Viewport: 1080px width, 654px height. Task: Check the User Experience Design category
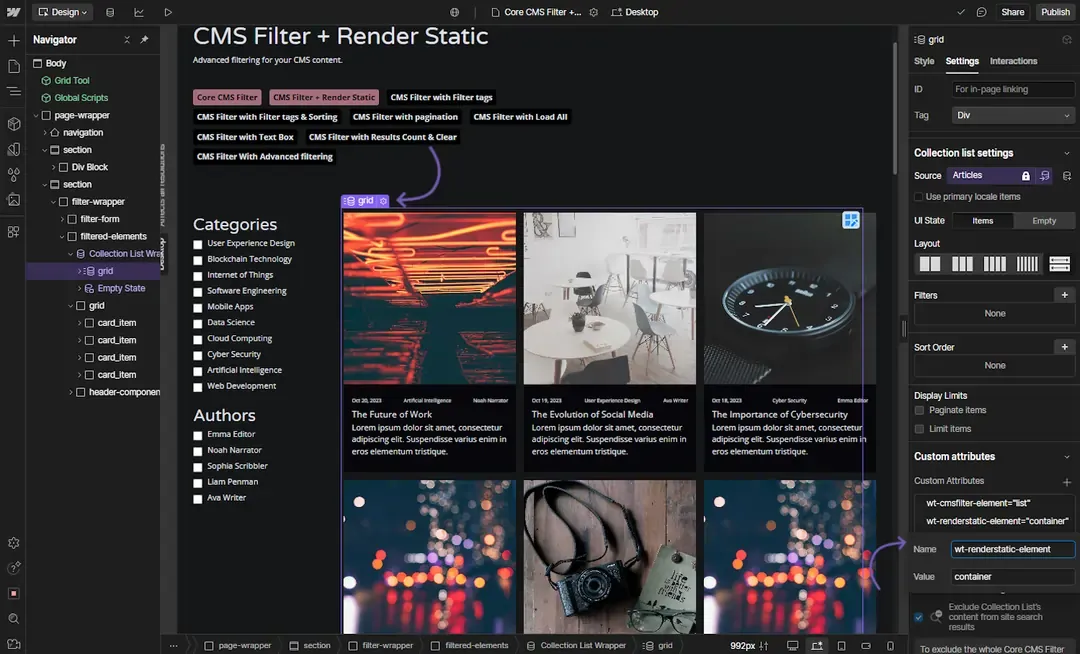tap(198, 244)
